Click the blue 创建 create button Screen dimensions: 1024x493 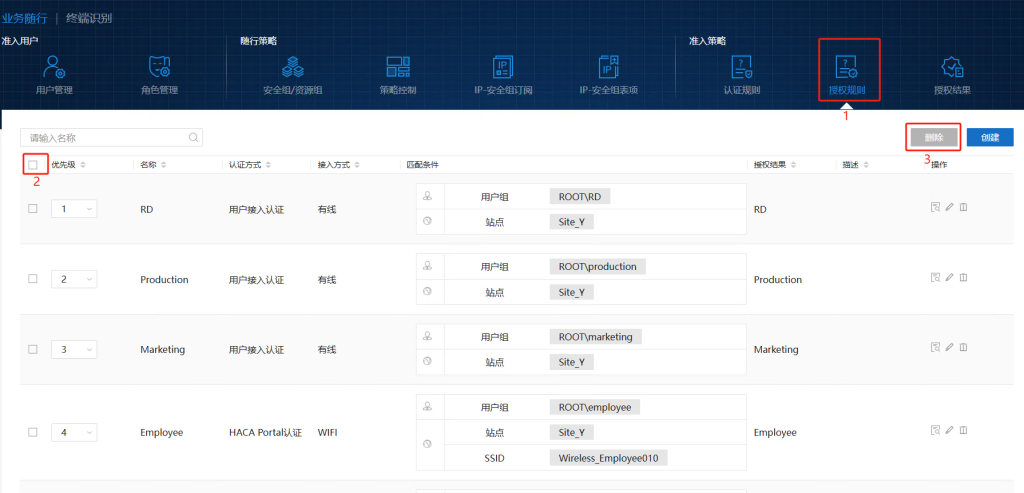tap(990, 137)
